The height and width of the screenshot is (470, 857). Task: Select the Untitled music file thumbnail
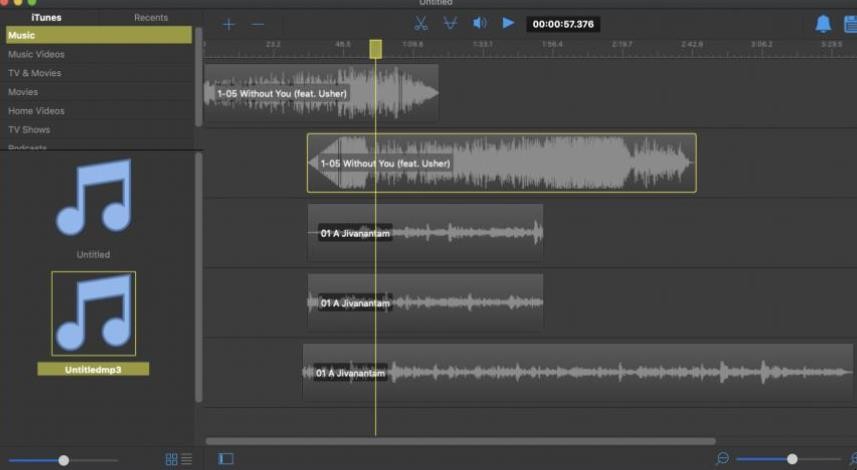(94, 198)
